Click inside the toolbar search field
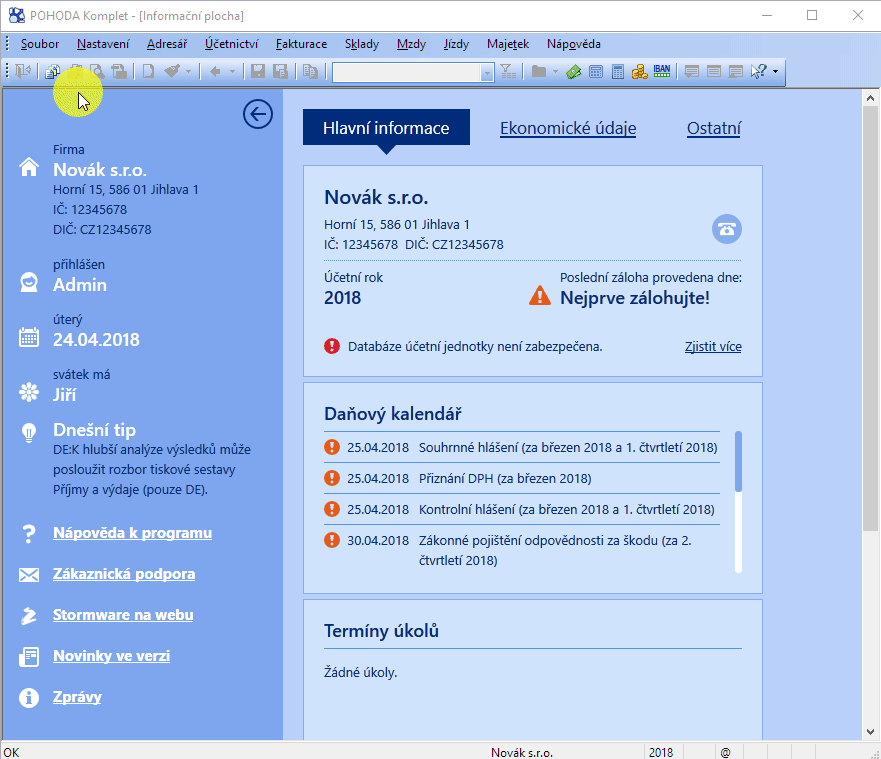The height and width of the screenshot is (759, 881). [406, 72]
